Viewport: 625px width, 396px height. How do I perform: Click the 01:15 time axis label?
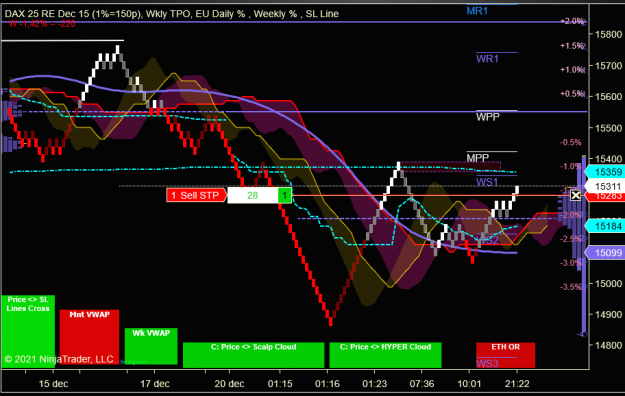pos(280,384)
